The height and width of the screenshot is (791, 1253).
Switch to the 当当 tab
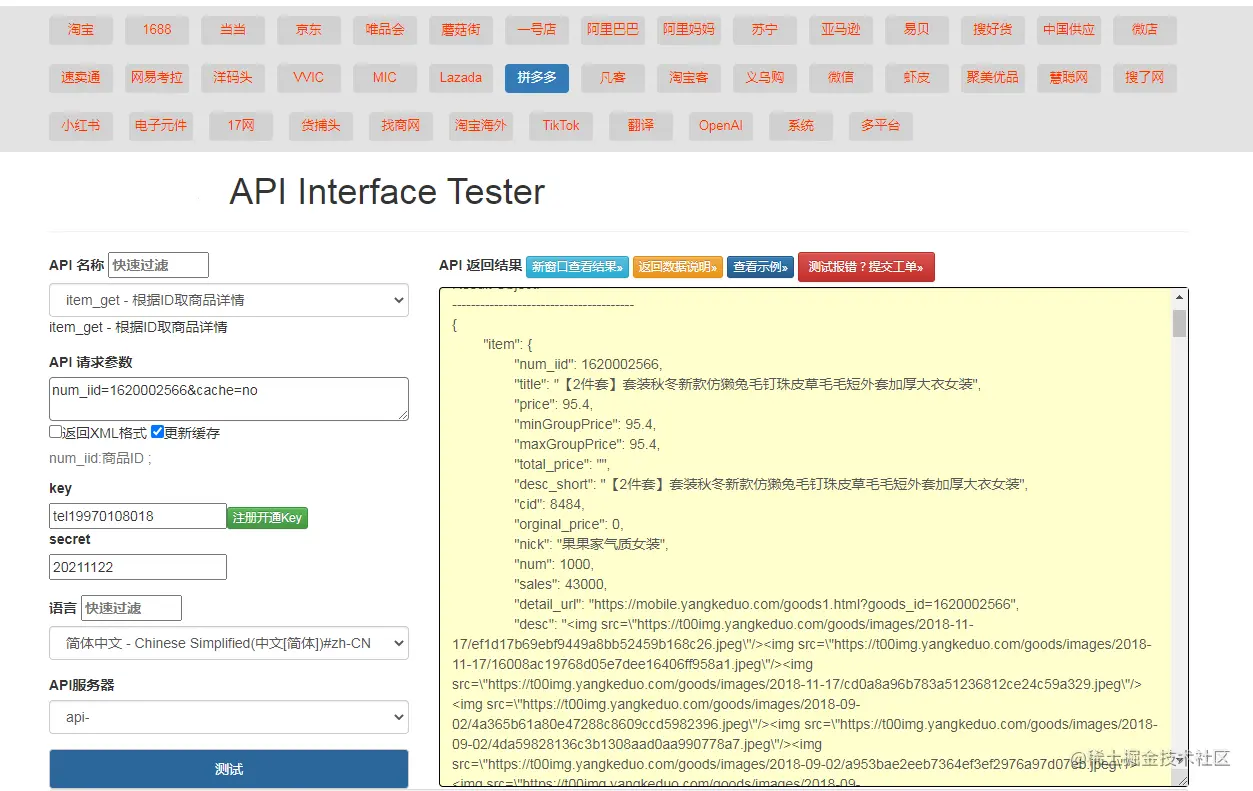233,30
